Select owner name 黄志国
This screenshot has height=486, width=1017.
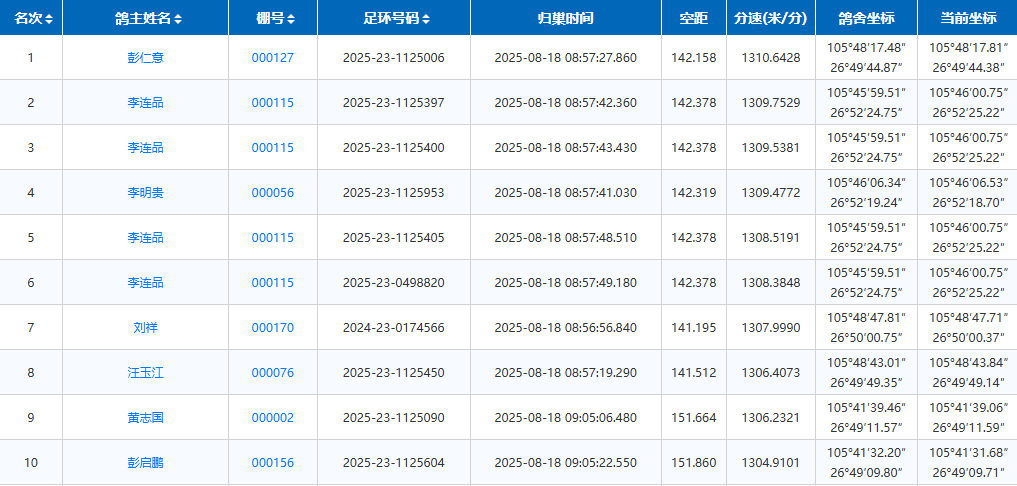click(145, 418)
